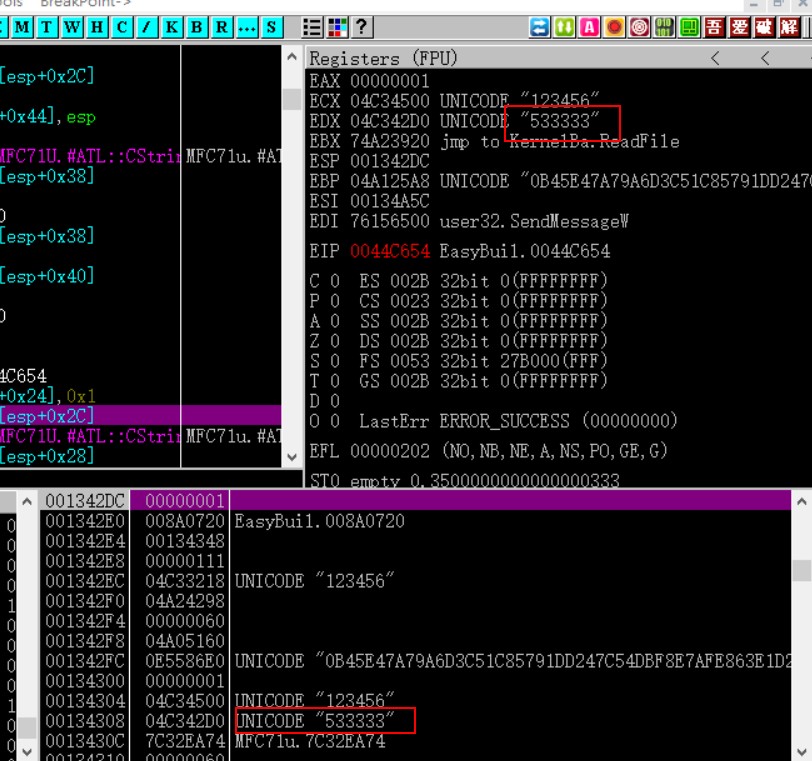Click the pink A plugin icon

pyautogui.click(x=590, y=27)
